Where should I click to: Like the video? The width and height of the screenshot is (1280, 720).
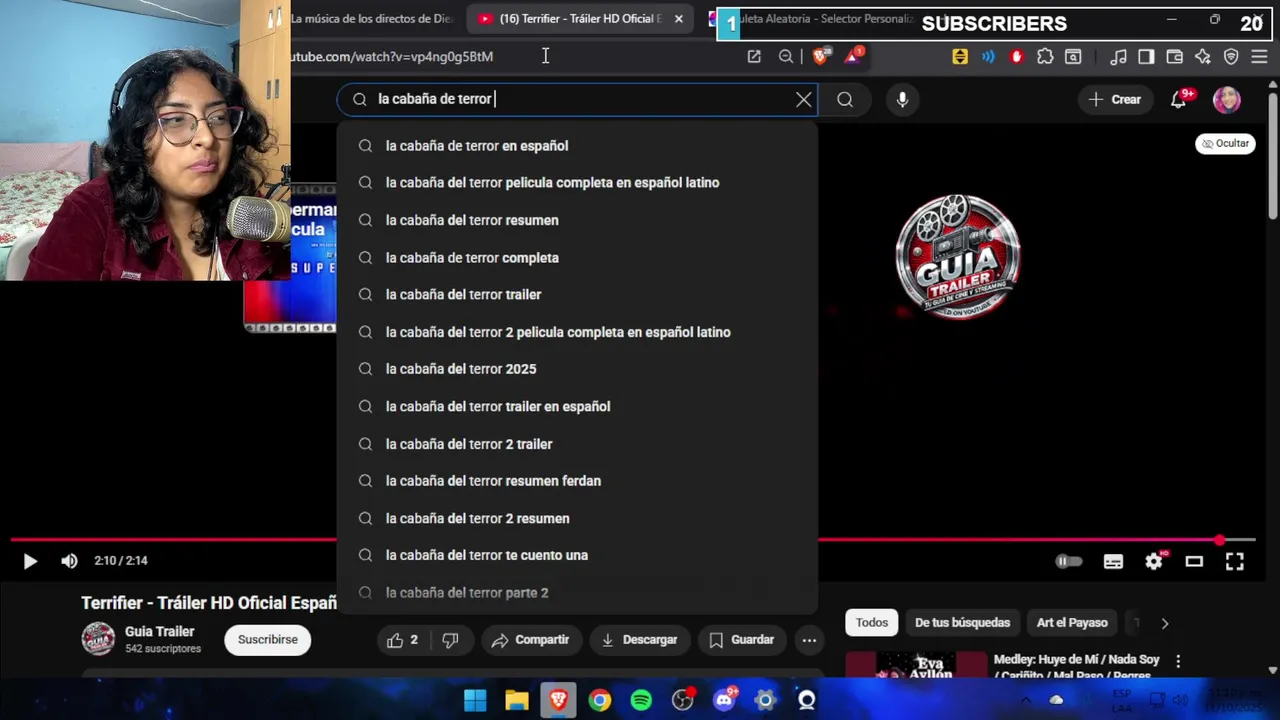click(404, 640)
